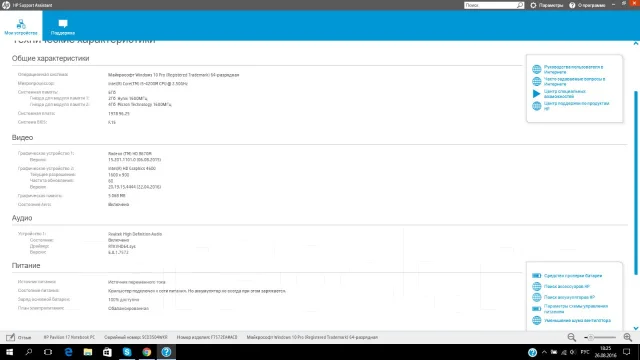640x360 pixels.
Task: Click the search input field
Action: point(490,5)
